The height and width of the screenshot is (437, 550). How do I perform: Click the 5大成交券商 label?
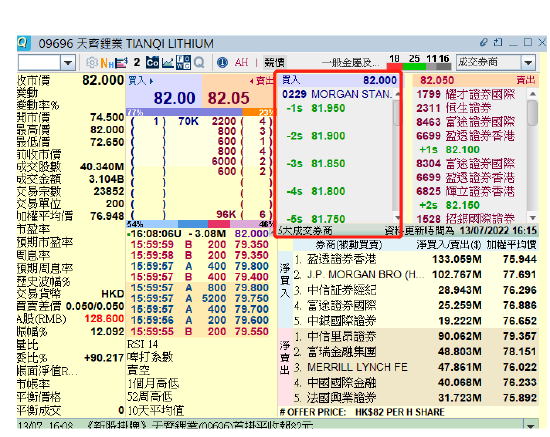coord(305,231)
